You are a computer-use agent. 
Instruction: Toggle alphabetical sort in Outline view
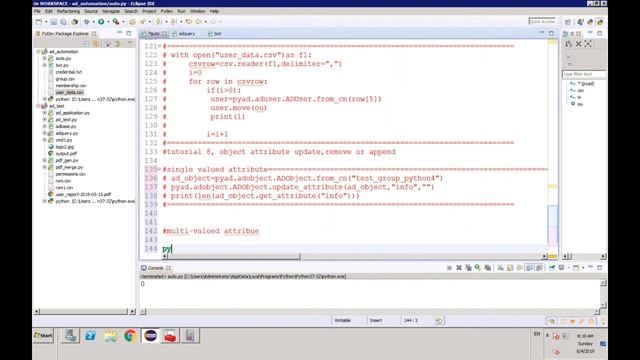(x=569, y=44)
